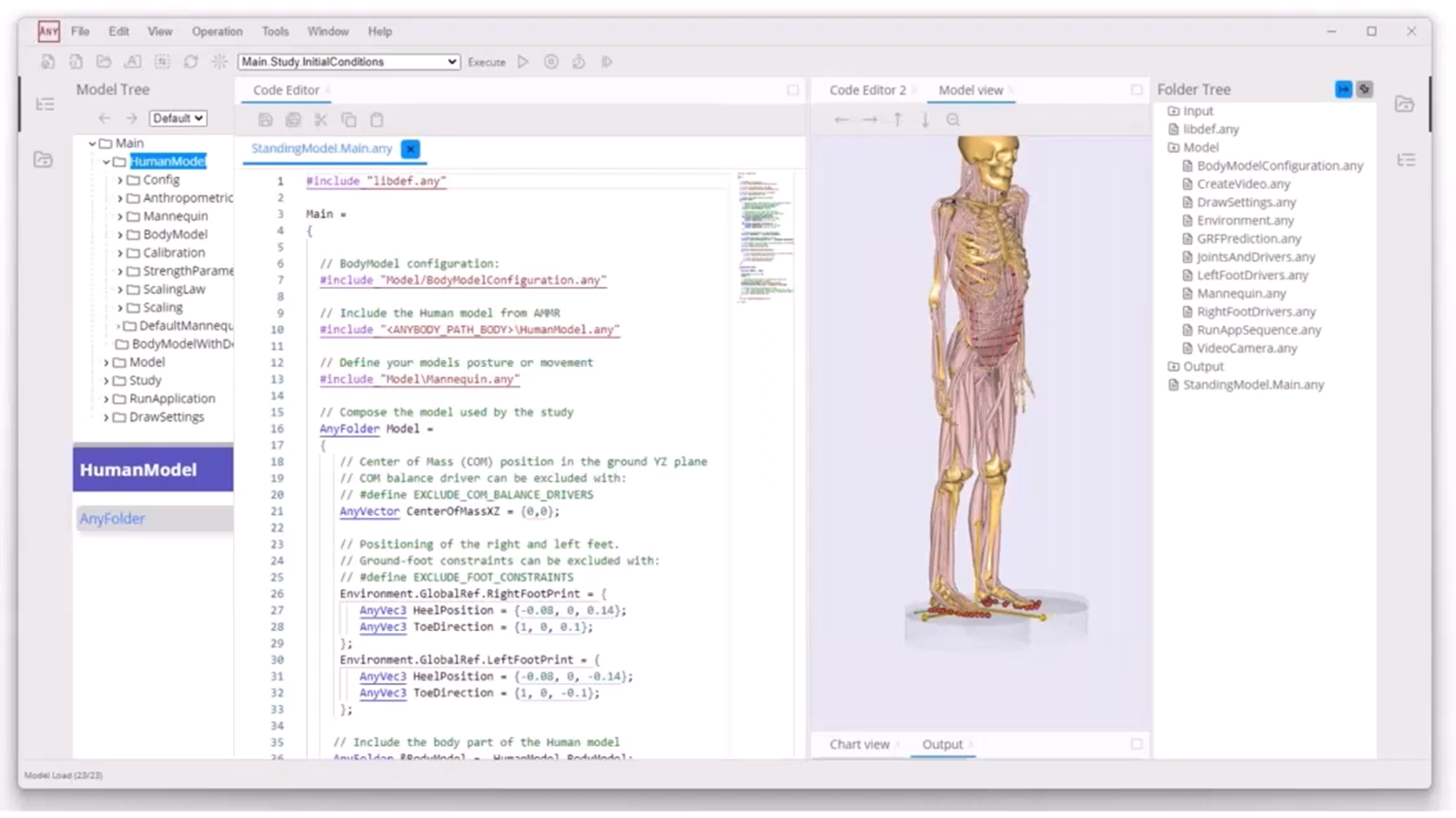The width and height of the screenshot is (1456, 818).
Task: Expand the Config folder chevron
Action: tap(120, 180)
